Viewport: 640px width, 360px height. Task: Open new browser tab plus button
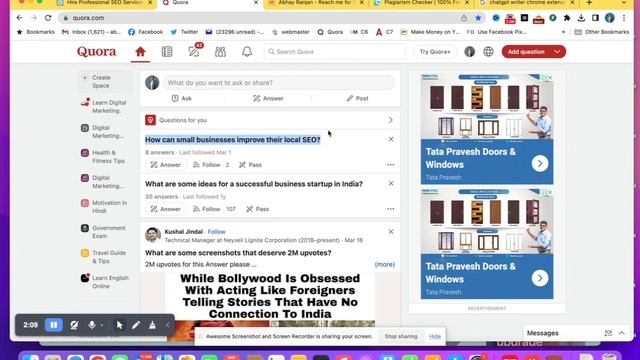pos(589,3)
